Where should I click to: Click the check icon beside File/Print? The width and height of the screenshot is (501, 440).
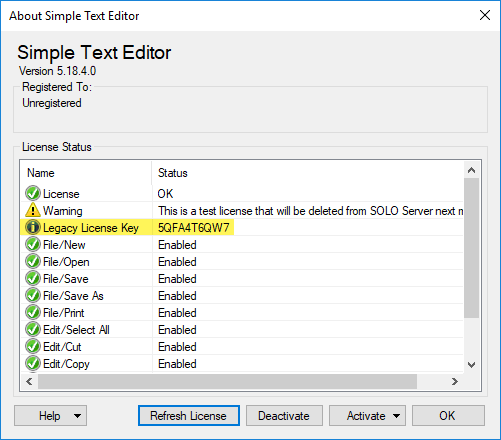tap(33, 312)
